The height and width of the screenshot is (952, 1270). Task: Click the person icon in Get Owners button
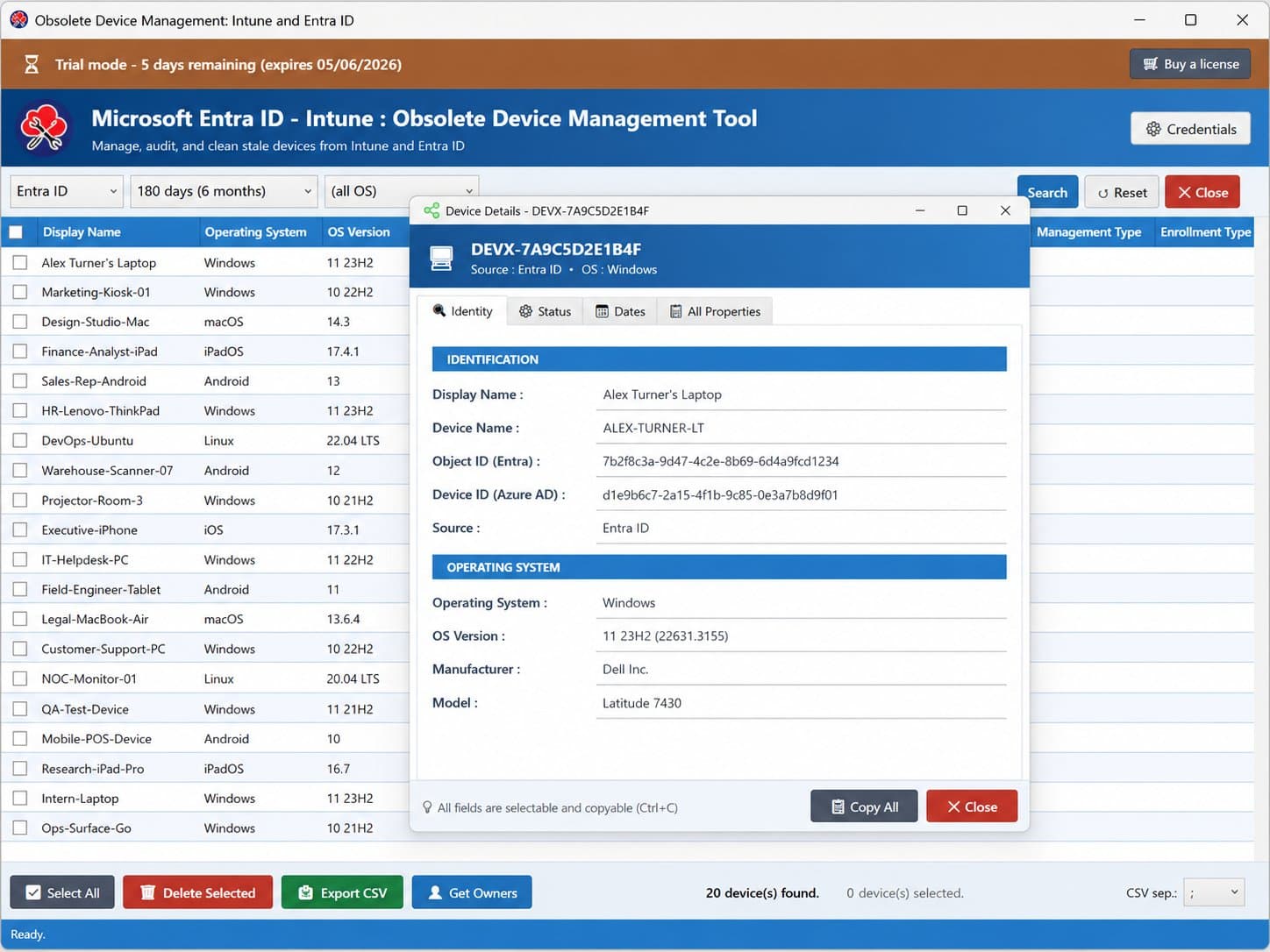coord(434,892)
